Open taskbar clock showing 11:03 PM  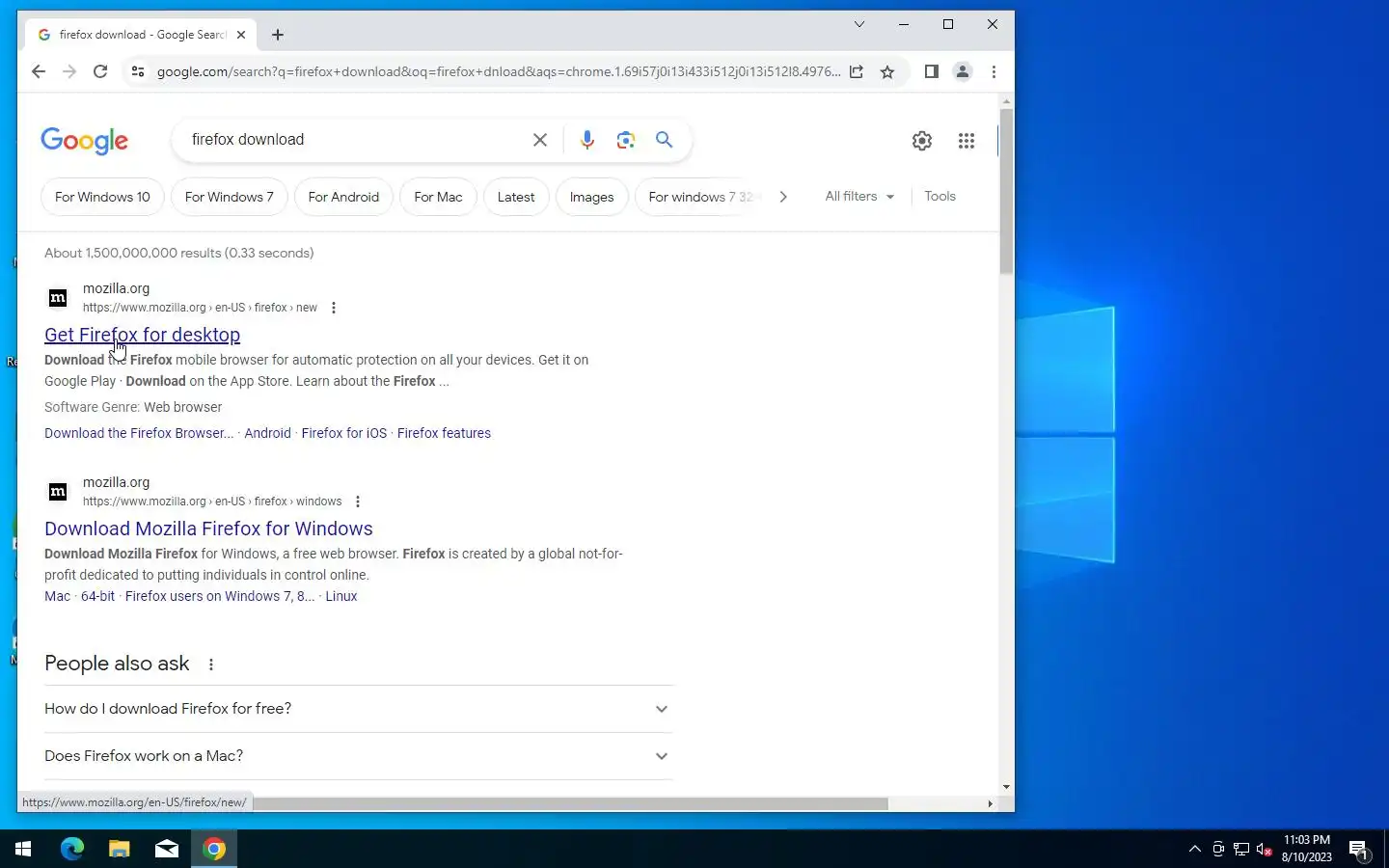[1307, 849]
